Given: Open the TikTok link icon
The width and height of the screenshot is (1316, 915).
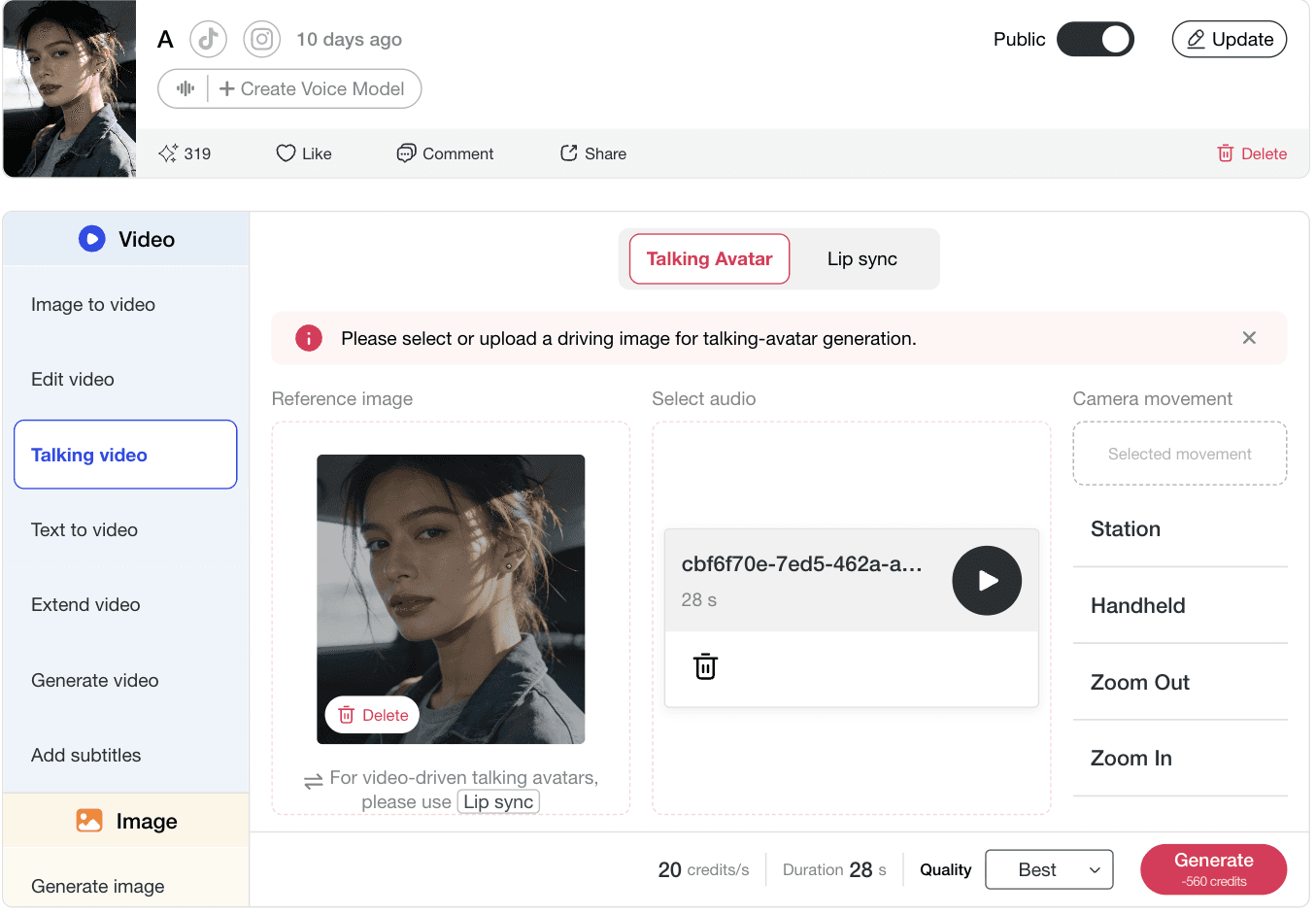Looking at the screenshot, I should point(208,39).
